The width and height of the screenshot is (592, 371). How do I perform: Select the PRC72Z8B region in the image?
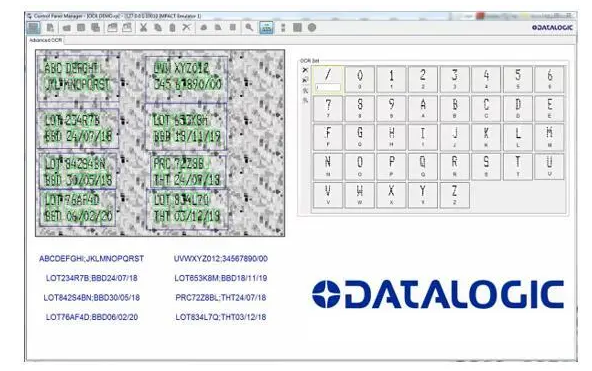[x=188, y=172]
